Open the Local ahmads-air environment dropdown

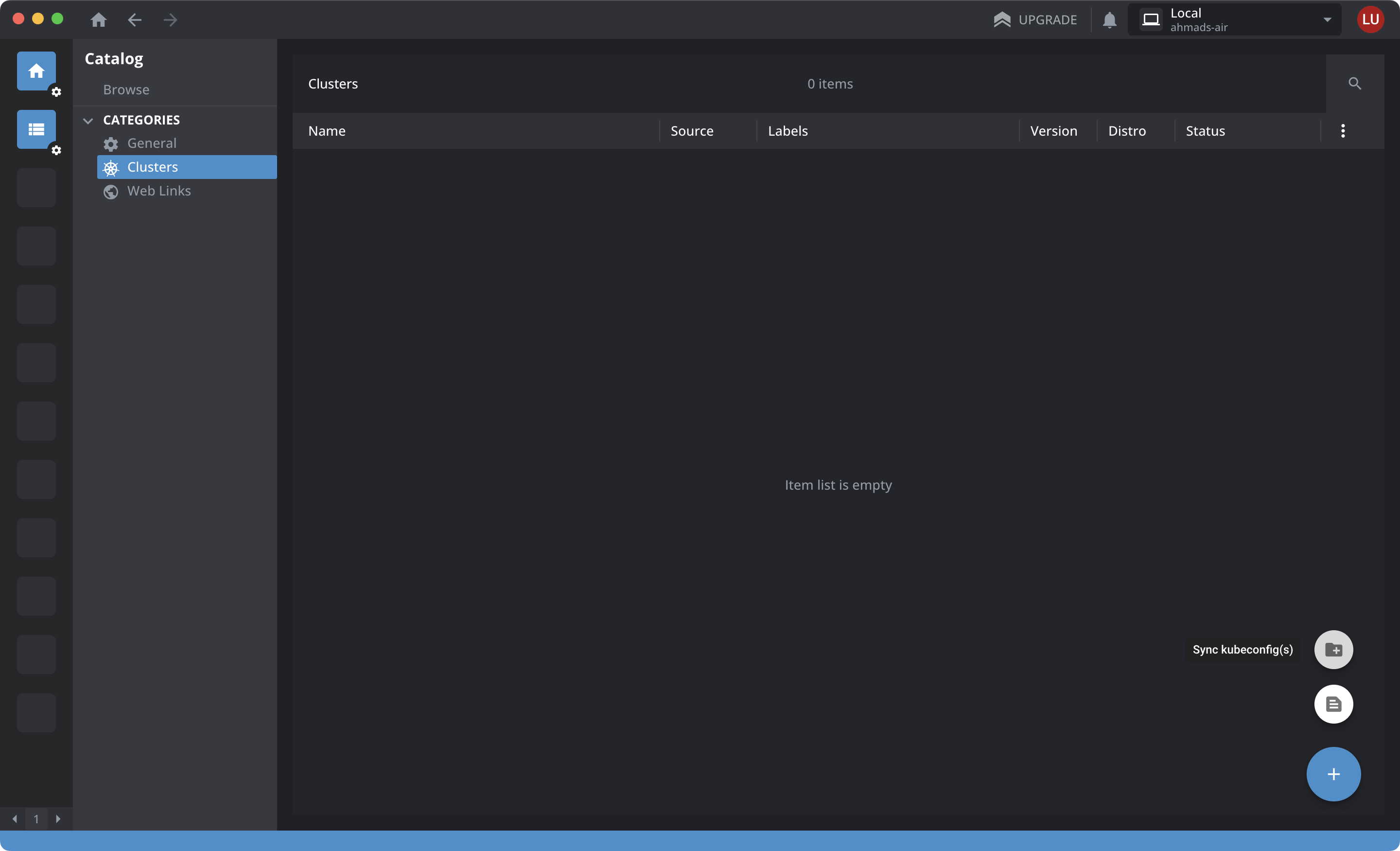(1234, 20)
